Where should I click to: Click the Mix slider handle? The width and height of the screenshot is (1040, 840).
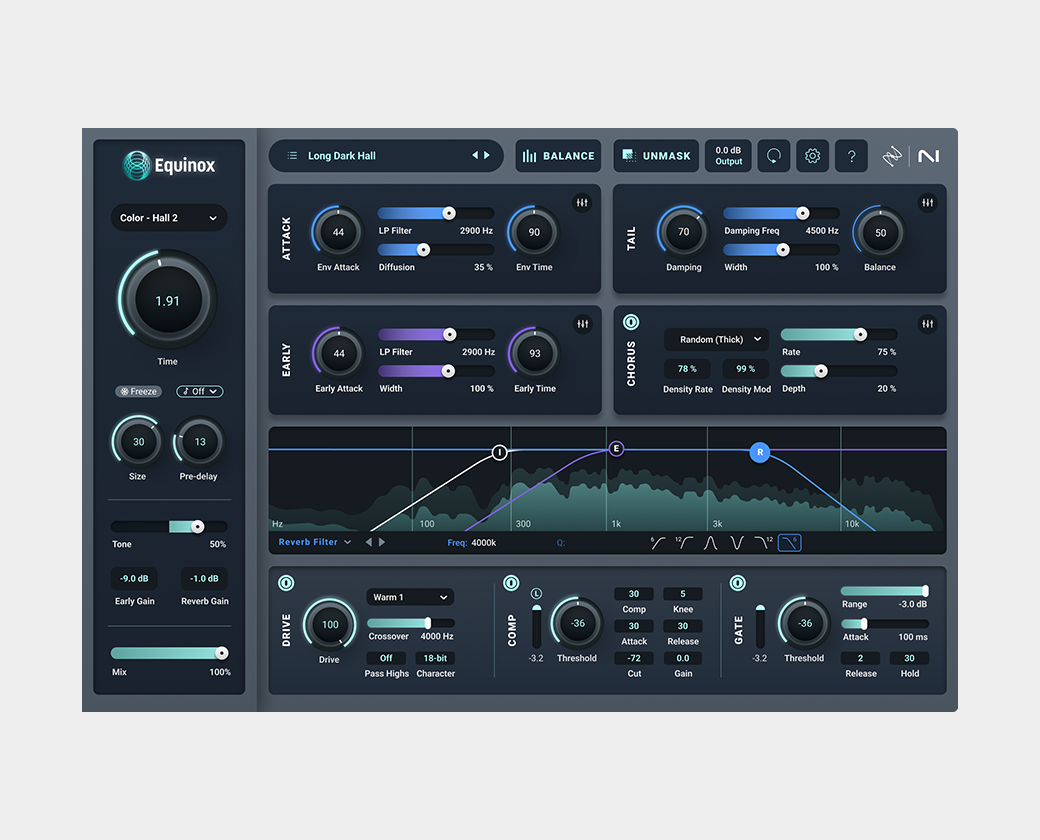(x=222, y=654)
